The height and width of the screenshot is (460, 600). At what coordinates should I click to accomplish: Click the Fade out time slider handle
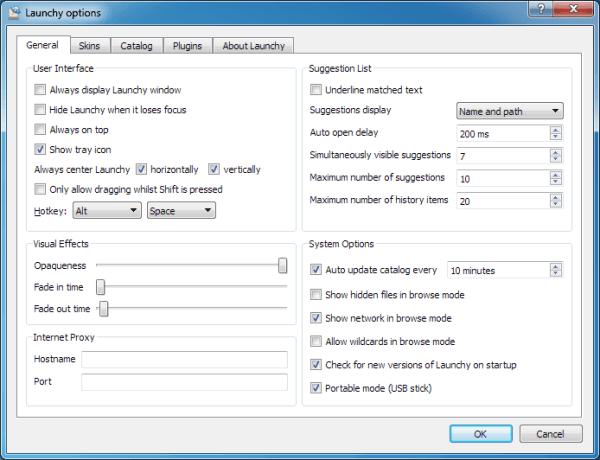104,308
